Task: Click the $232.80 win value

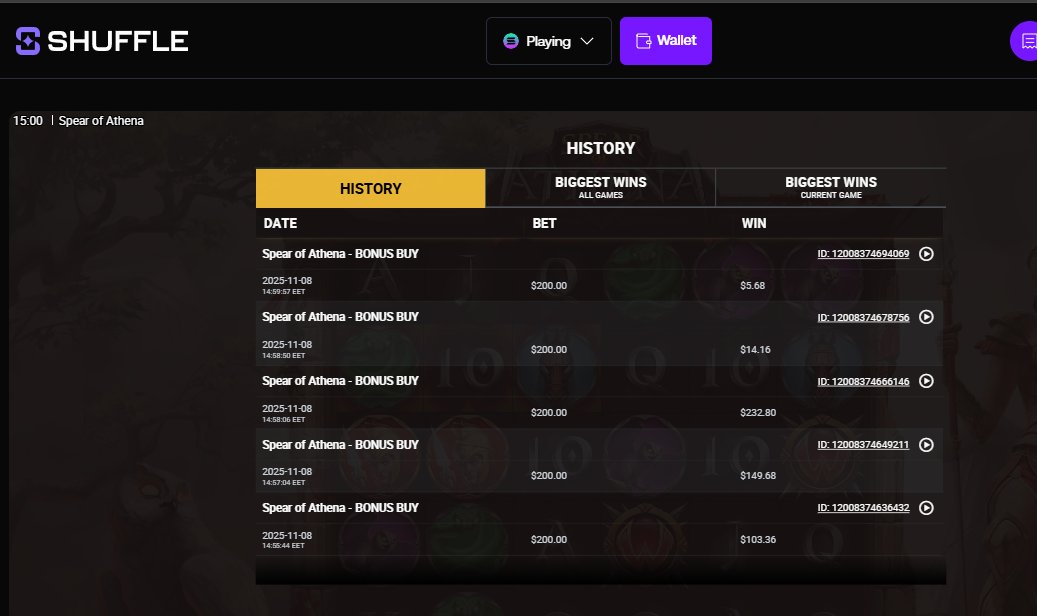Action: pos(758,413)
